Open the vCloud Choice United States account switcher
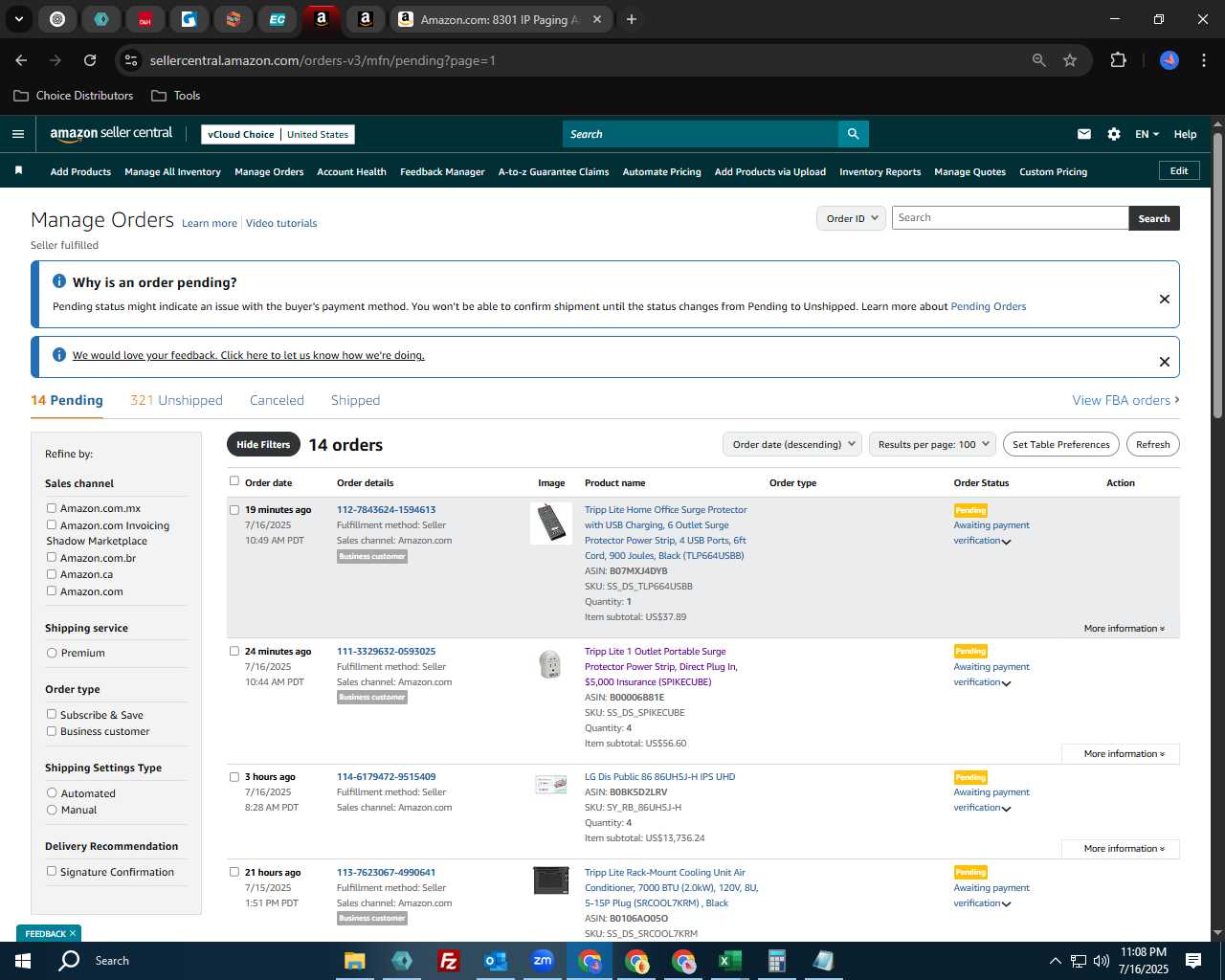The height and width of the screenshot is (980, 1225). tap(278, 134)
